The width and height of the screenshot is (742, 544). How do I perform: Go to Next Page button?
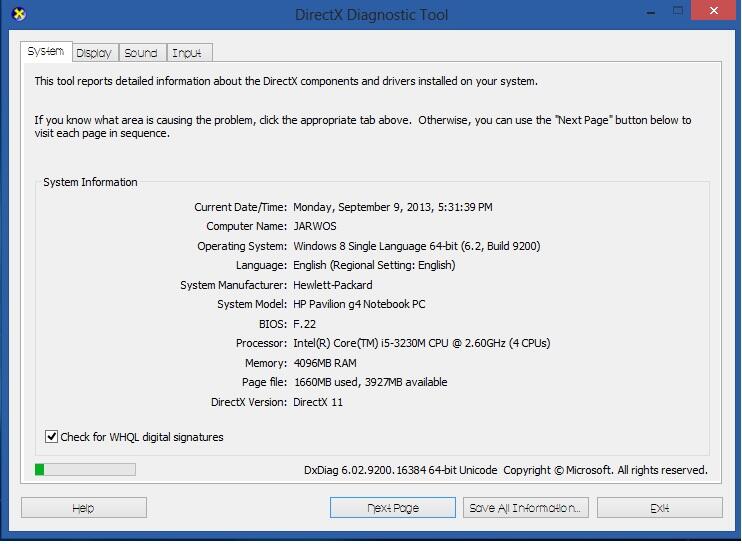(393, 508)
